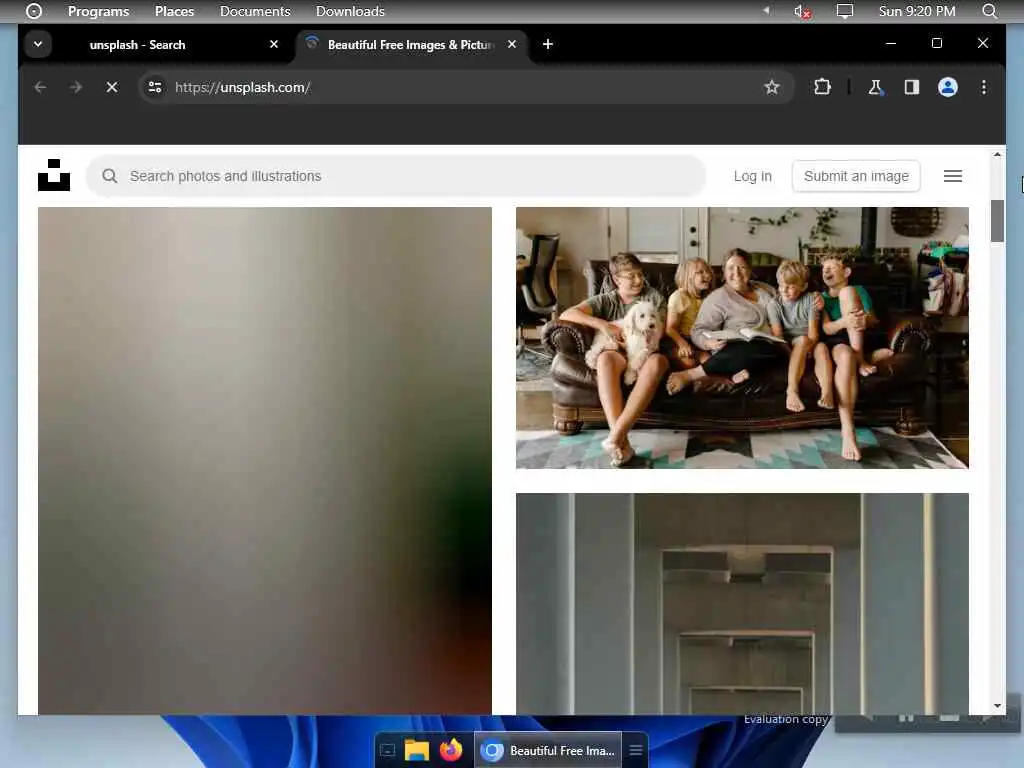Open the browser profile avatar

[947, 87]
